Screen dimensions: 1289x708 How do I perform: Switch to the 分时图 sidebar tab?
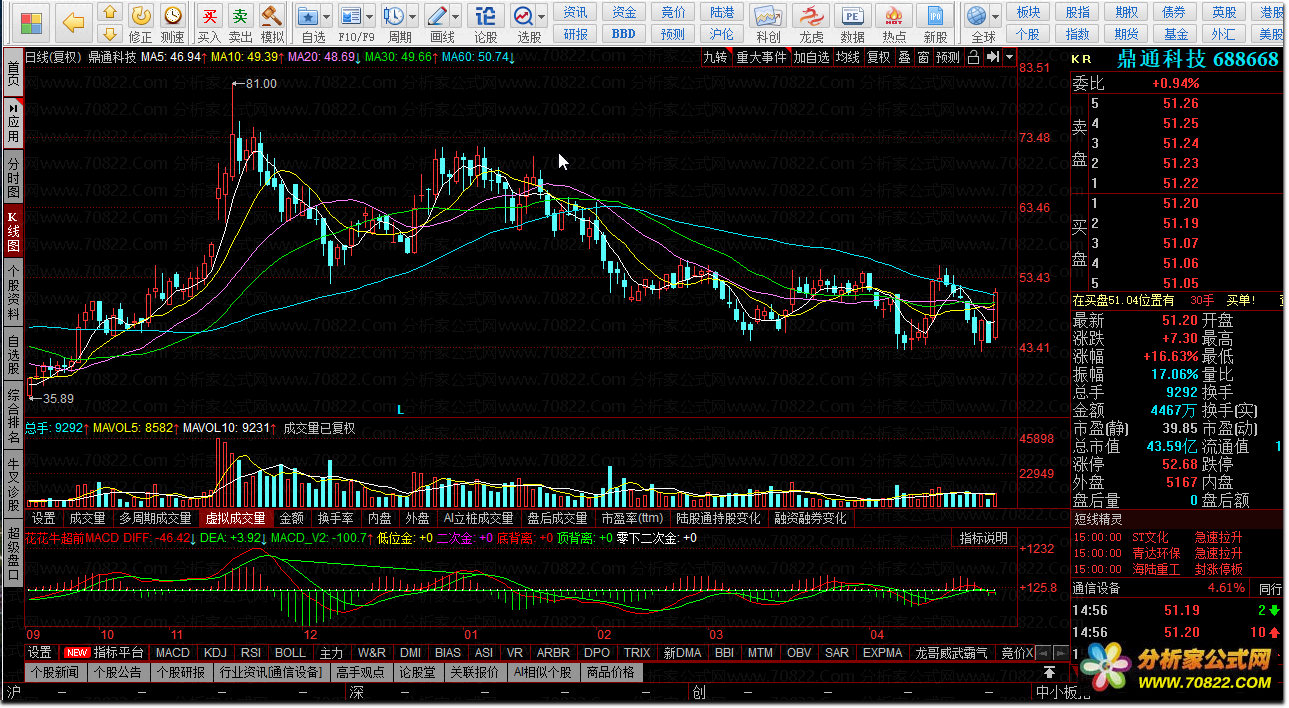(13, 177)
